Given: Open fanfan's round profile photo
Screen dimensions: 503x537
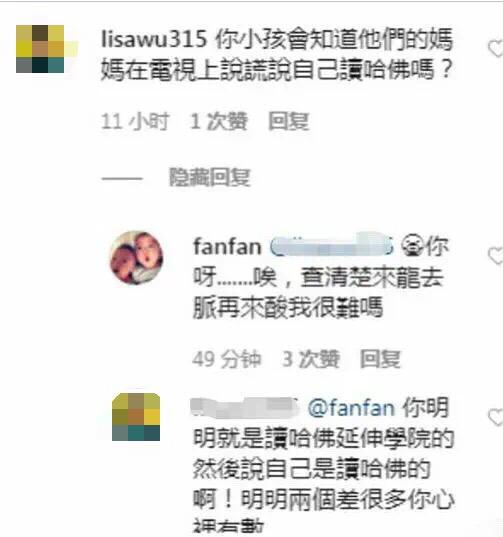Looking at the screenshot, I should (x=137, y=258).
